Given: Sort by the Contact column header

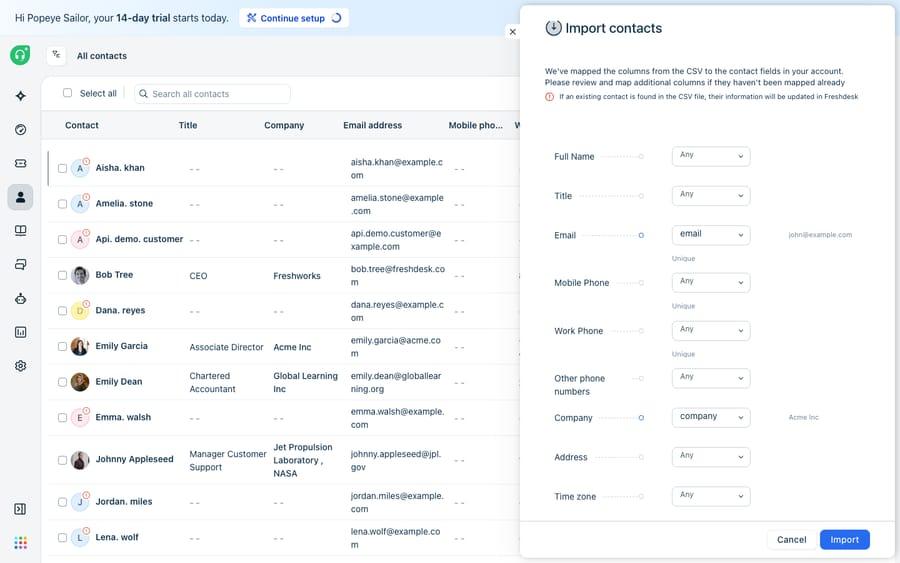Looking at the screenshot, I should pyautogui.click(x=82, y=125).
